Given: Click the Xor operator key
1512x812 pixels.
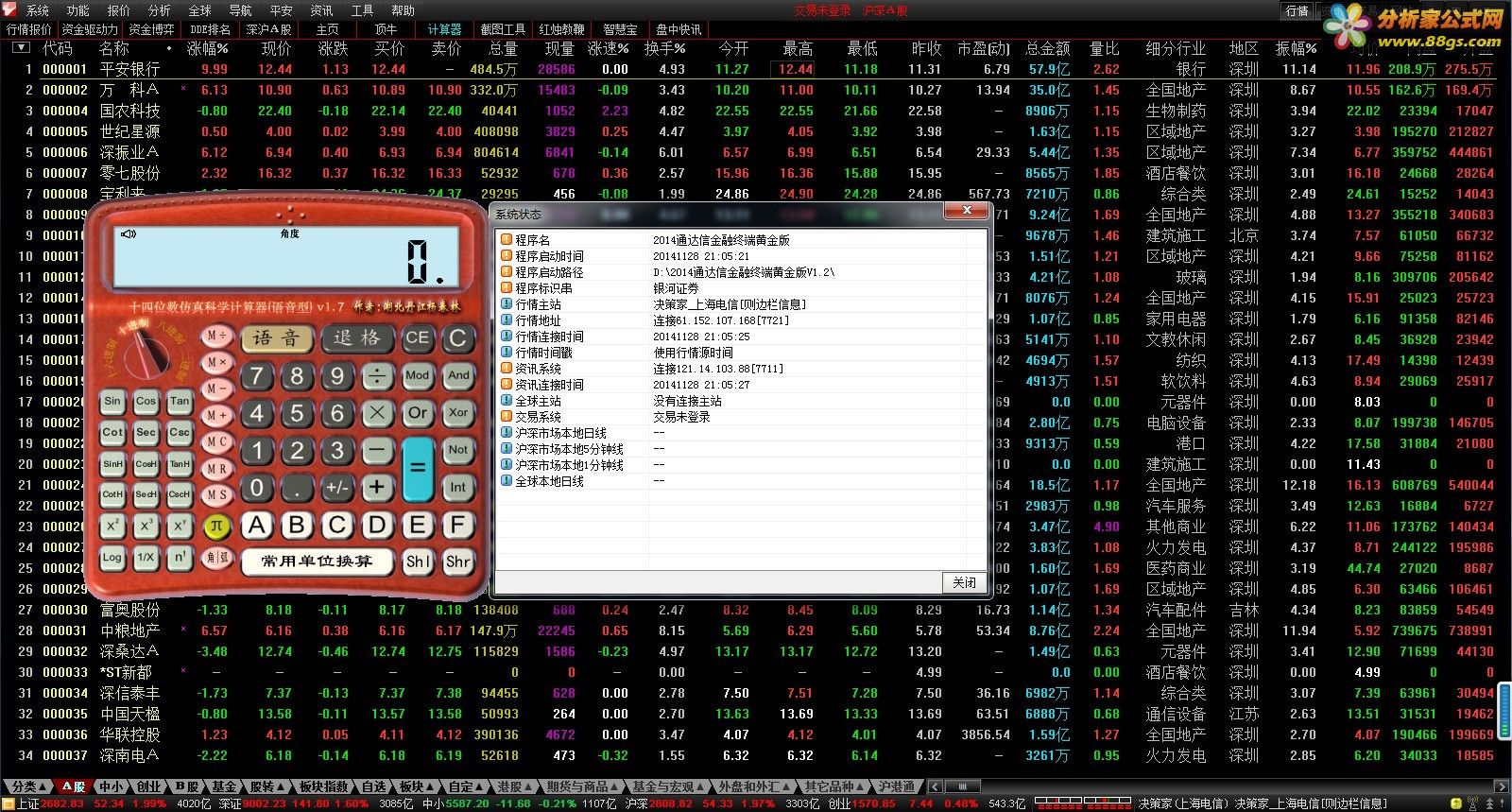Looking at the screenshot, I should coord(458,413).
